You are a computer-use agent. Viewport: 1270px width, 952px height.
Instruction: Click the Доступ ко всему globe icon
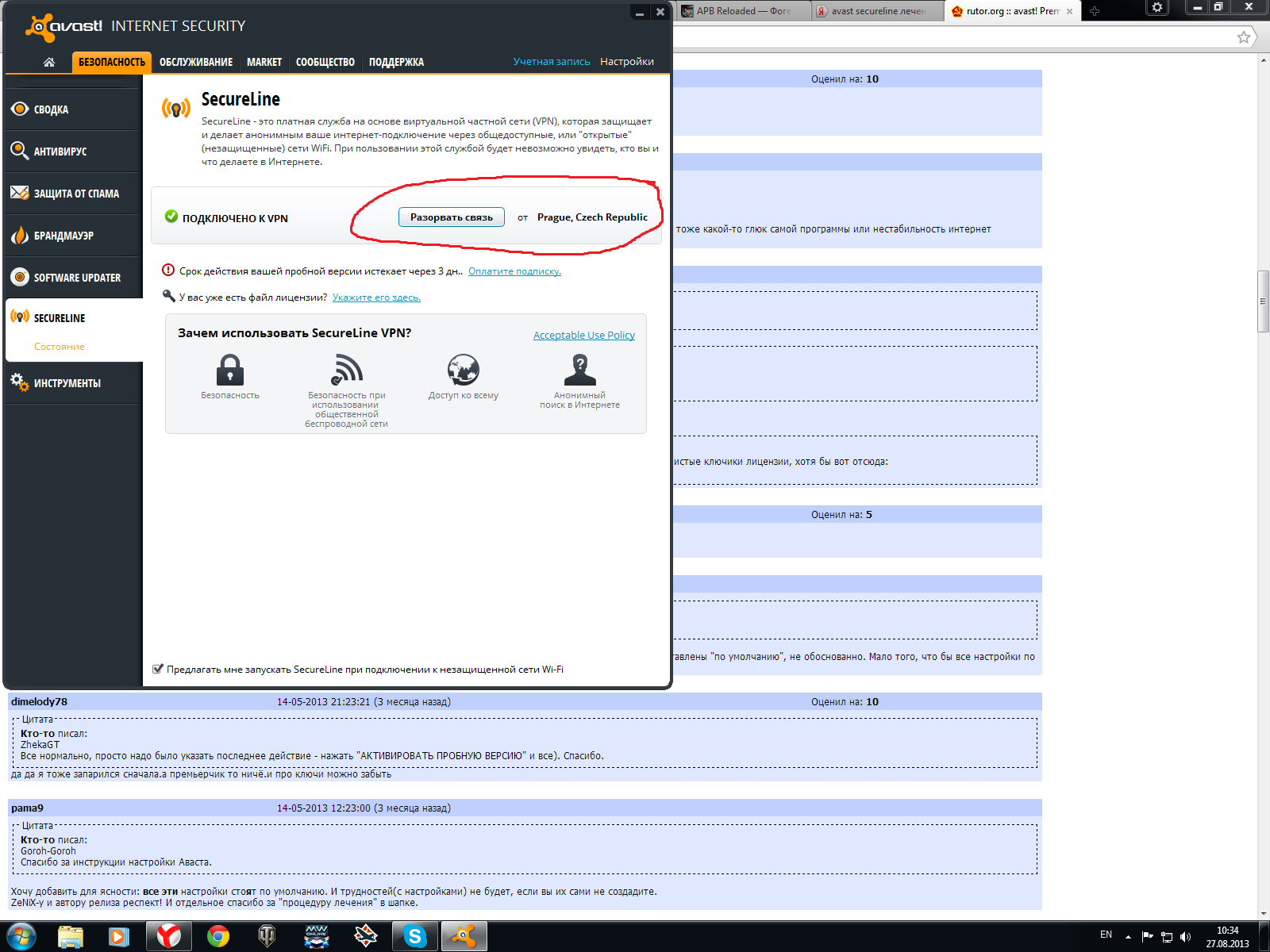pyautogui.click(x=464, y=370)
